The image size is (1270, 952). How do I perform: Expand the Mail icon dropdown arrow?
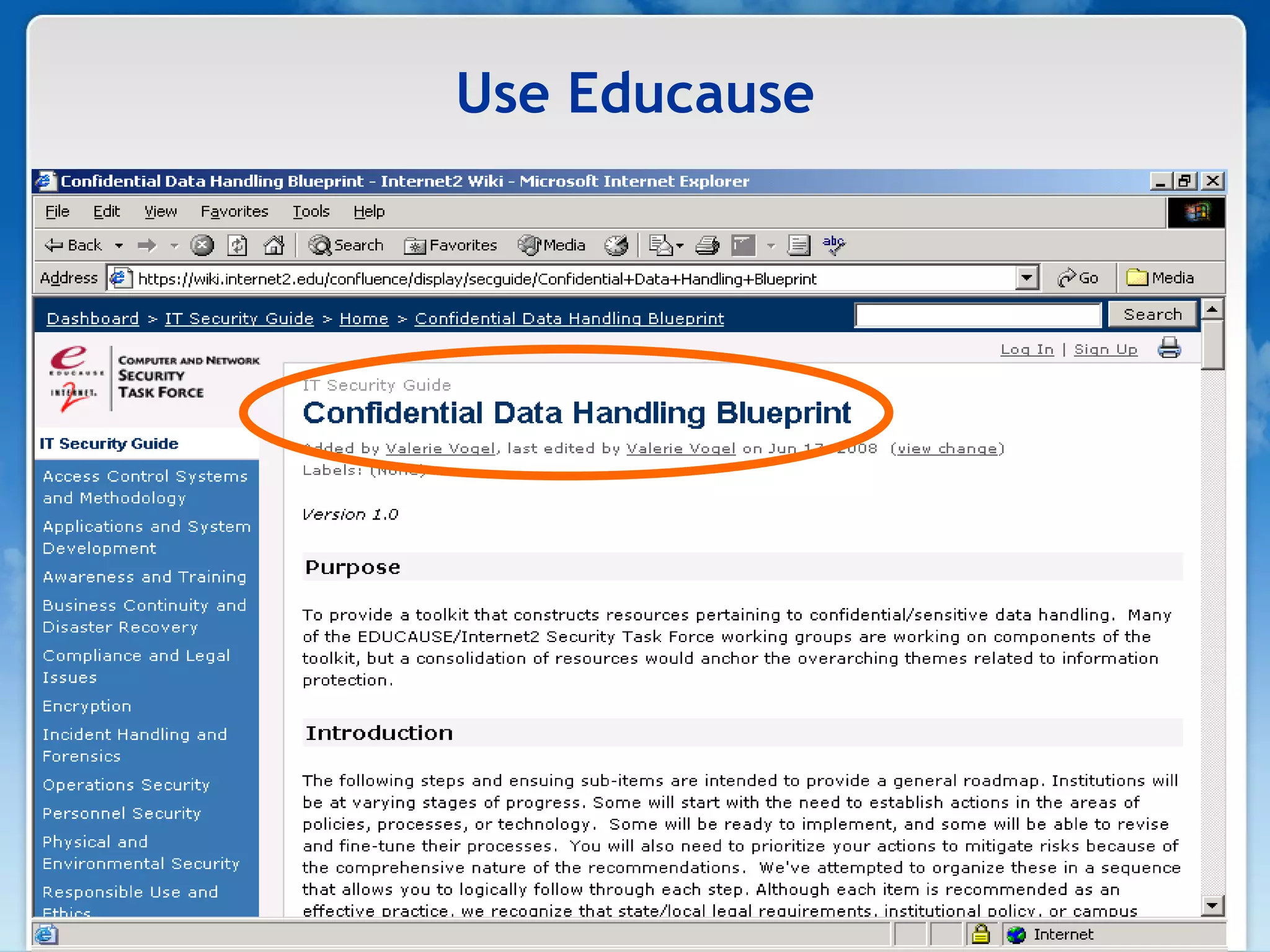(680, 246)
